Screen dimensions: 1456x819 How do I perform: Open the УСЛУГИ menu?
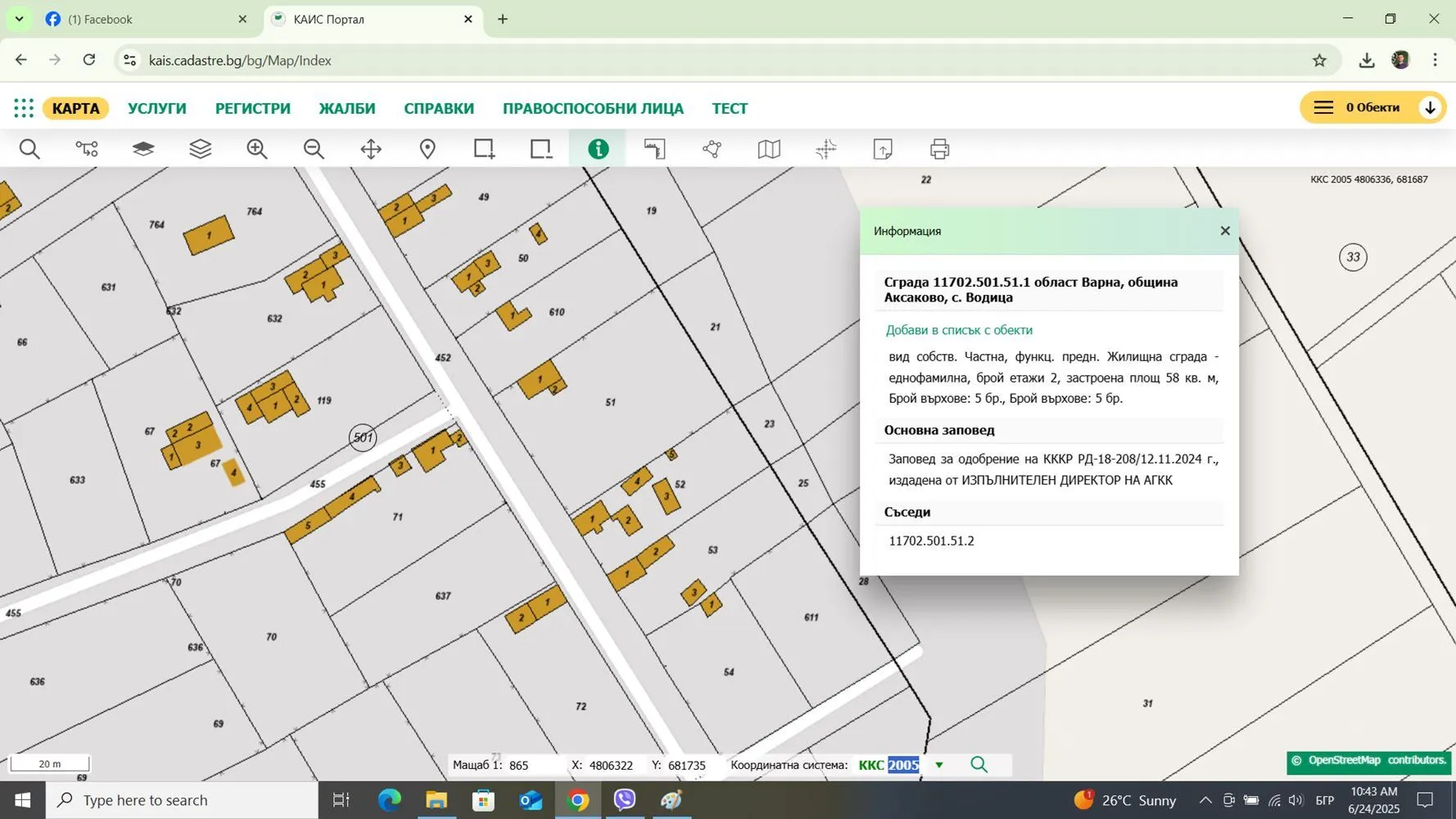coord(157,108)
